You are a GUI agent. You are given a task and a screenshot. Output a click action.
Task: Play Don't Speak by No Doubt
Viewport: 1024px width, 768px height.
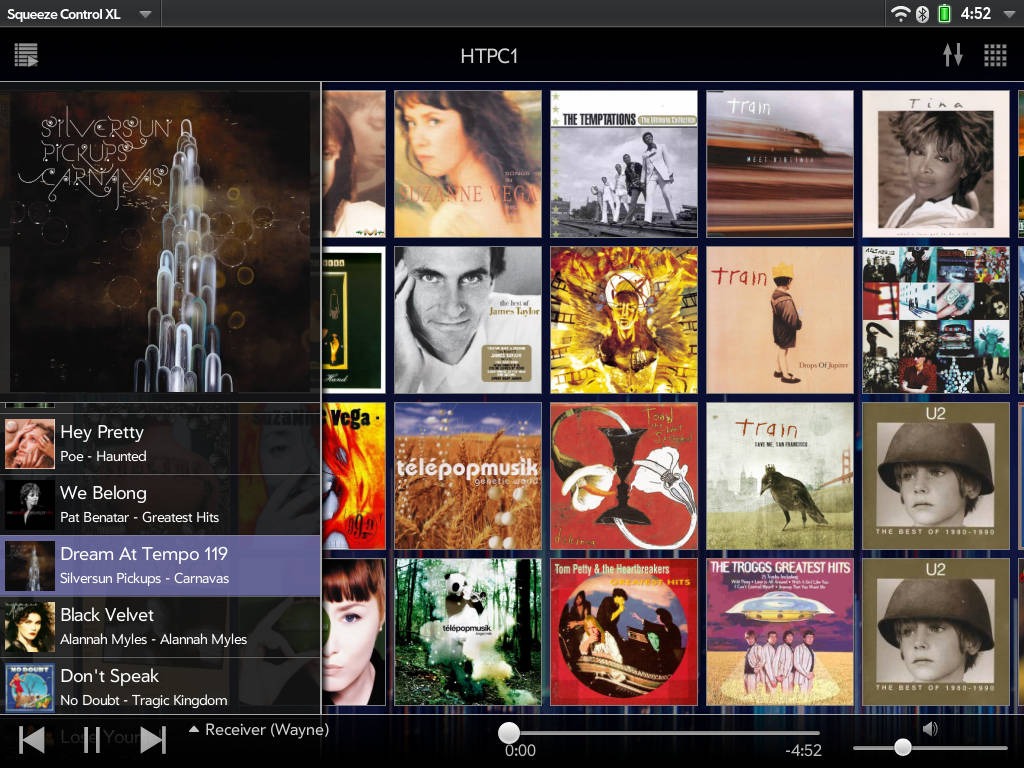point(160,687)
